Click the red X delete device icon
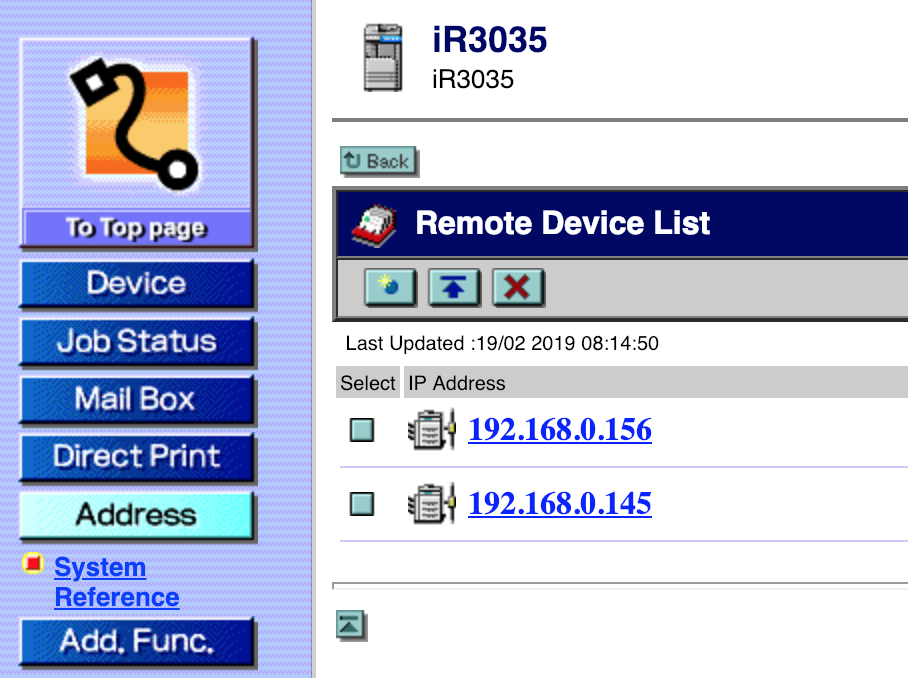This screenshot has height=678, width=908. 518,288
